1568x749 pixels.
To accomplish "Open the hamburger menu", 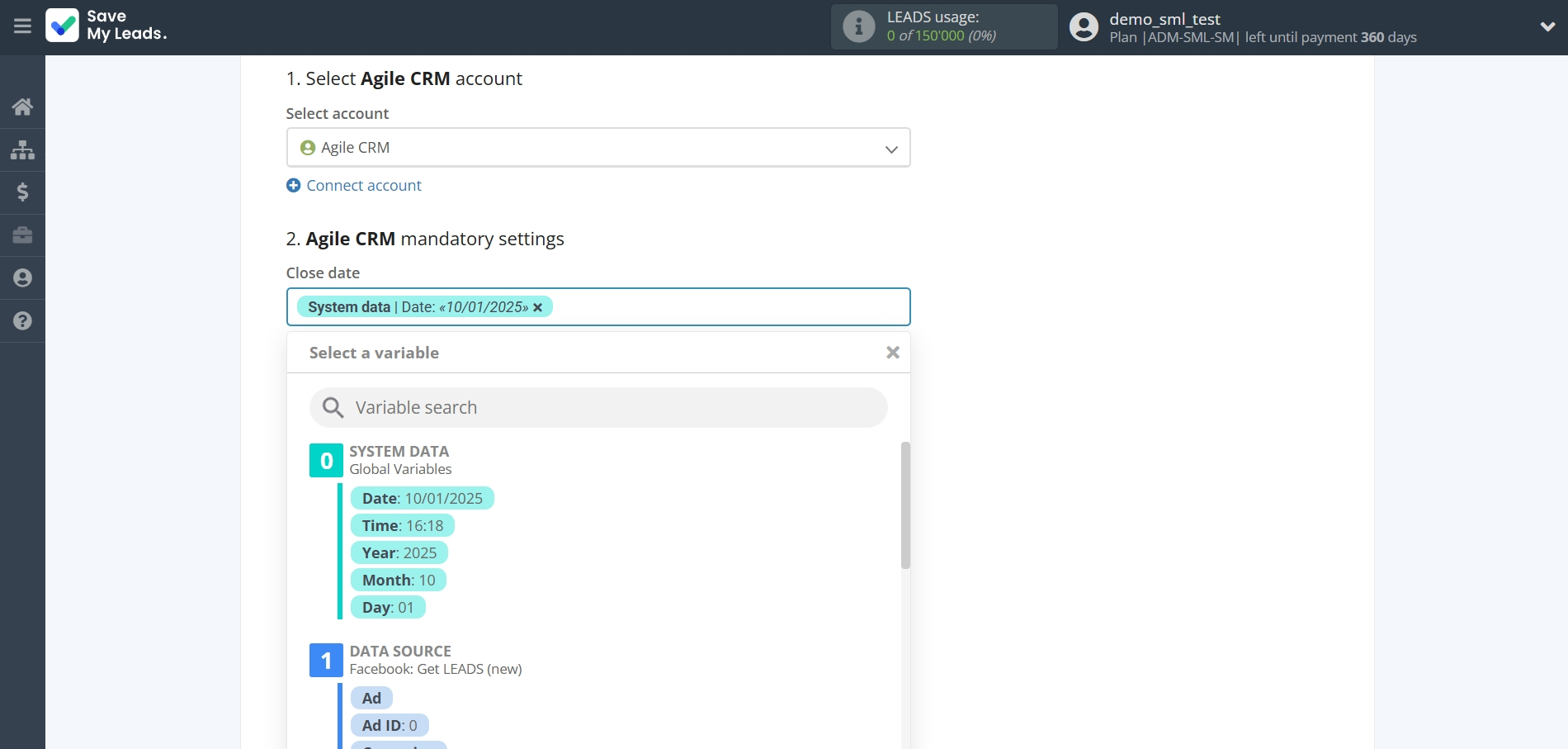I will point(22,26).
